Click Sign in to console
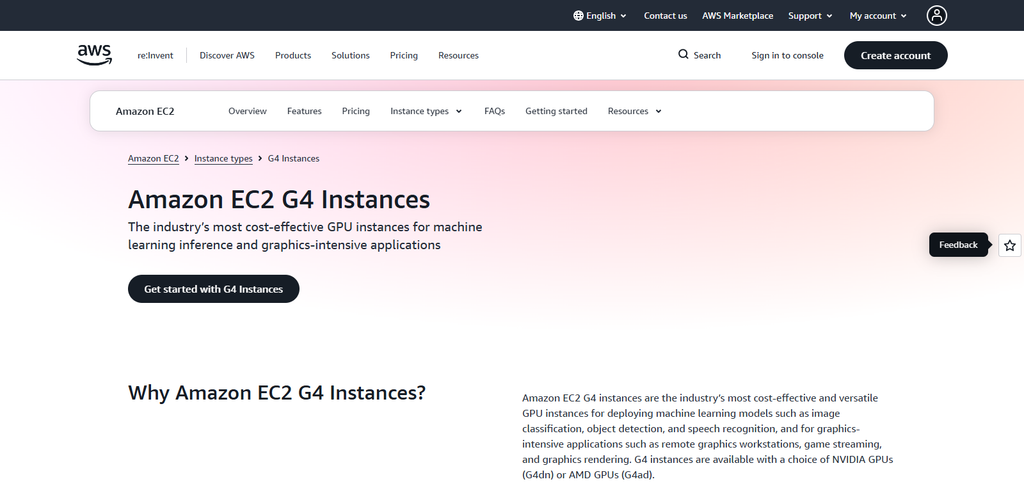 [788, 56]
